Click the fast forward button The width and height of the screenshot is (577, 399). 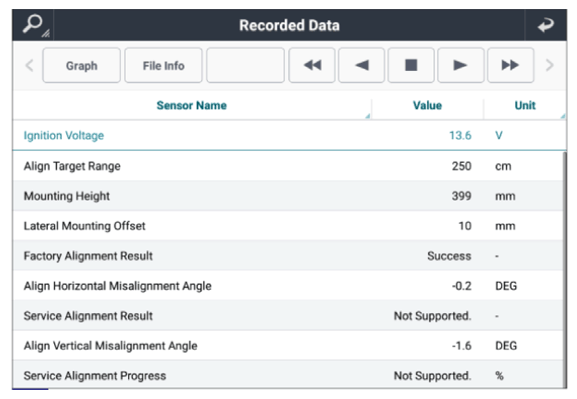pyautogui.click(x=510, y=65)
